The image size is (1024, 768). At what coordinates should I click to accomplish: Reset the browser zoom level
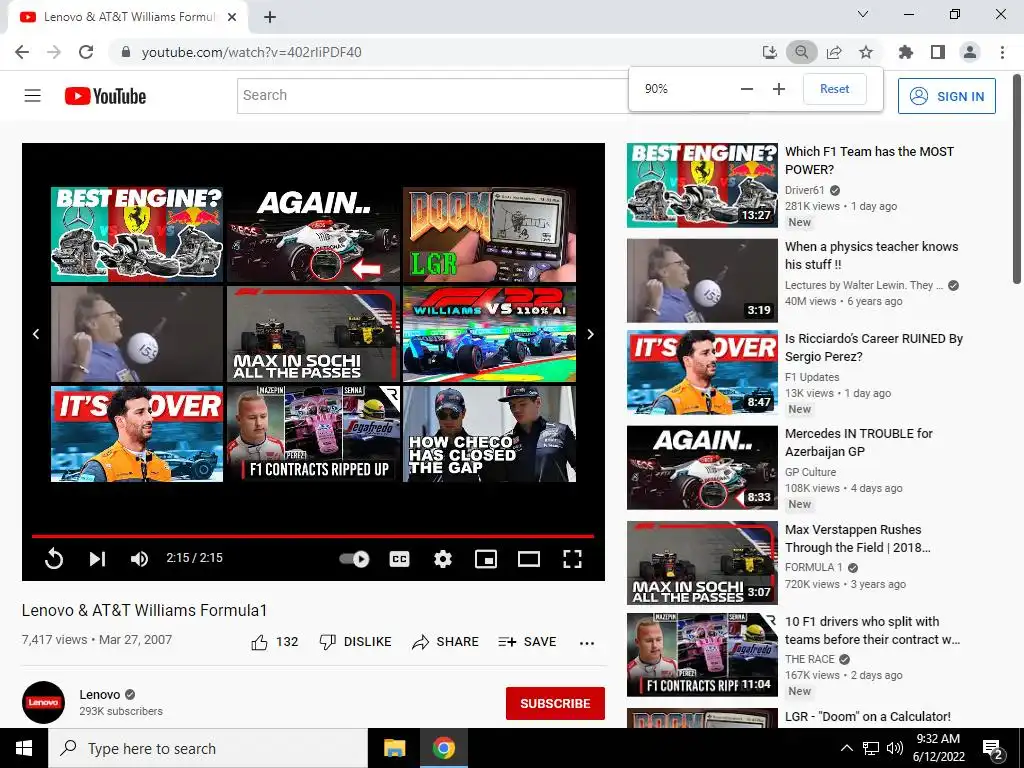(x=835, y=89)
